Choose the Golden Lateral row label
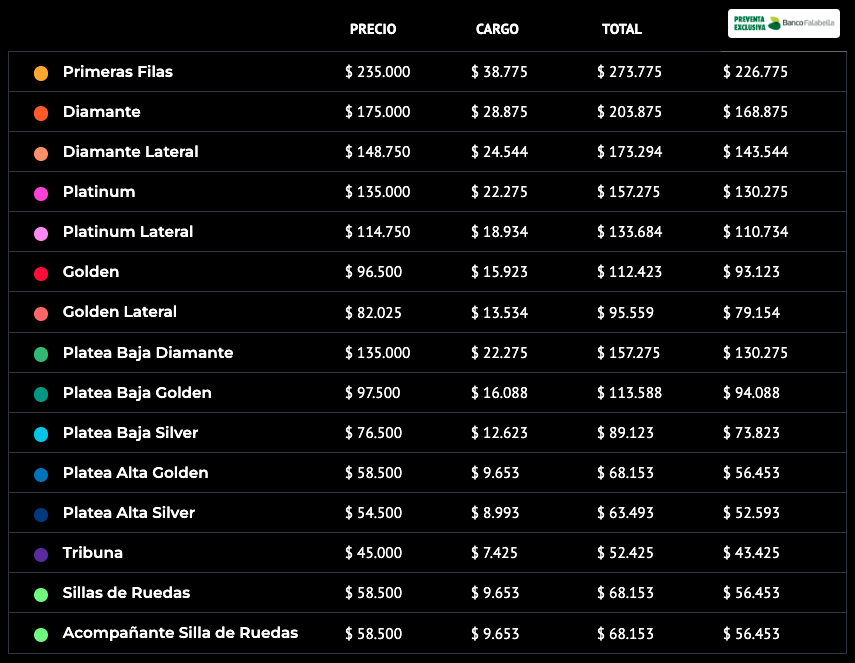 120,312
